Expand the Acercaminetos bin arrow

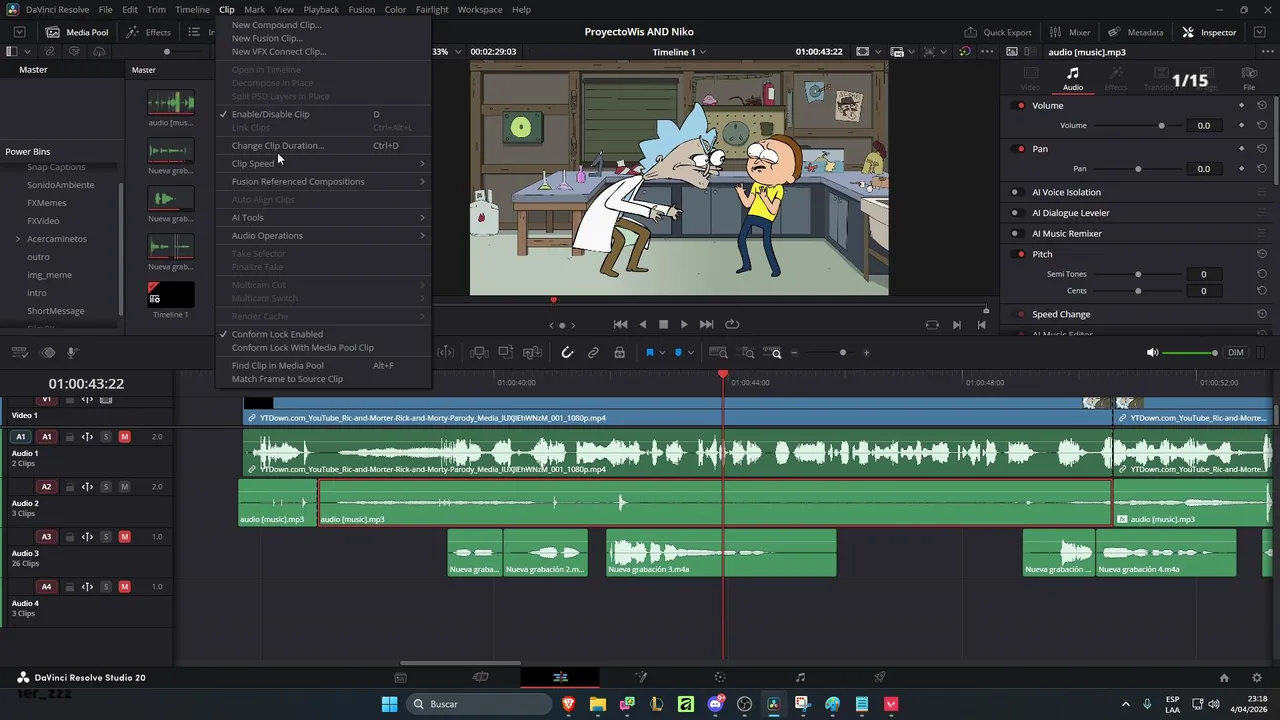pyautogui.click(x=18, y=239)
